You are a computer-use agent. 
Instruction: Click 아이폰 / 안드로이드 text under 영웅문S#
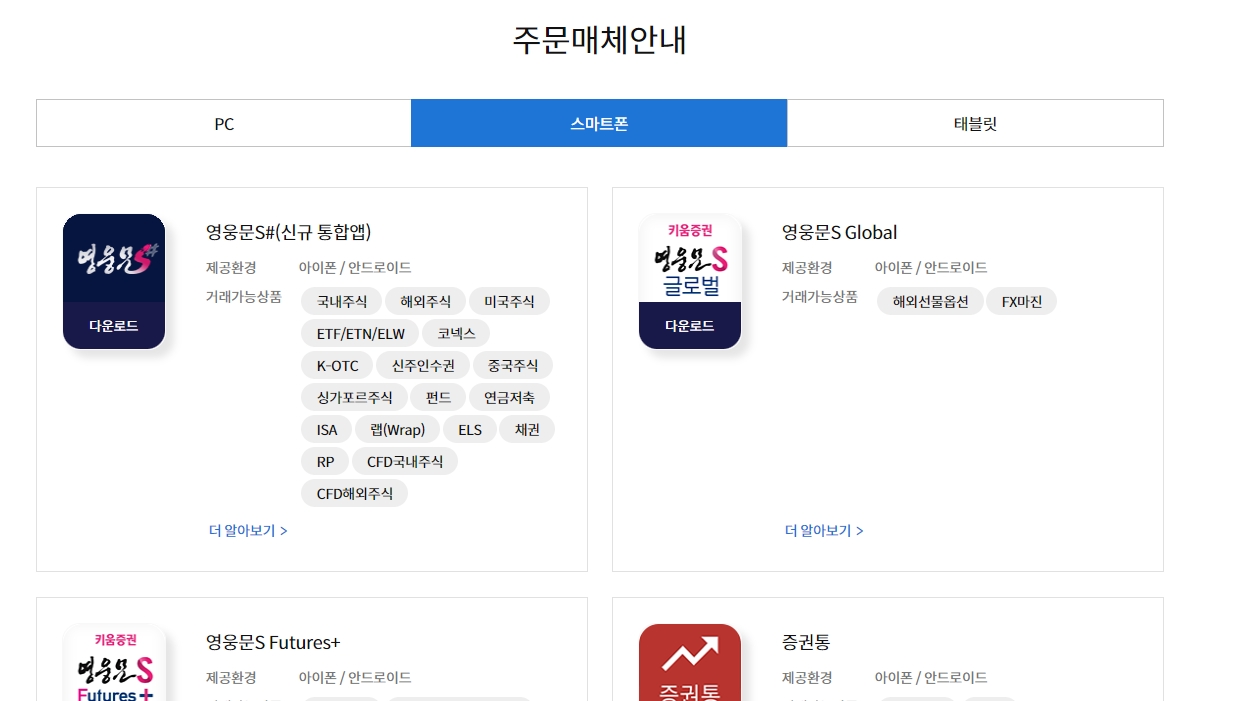pos(355,267)
